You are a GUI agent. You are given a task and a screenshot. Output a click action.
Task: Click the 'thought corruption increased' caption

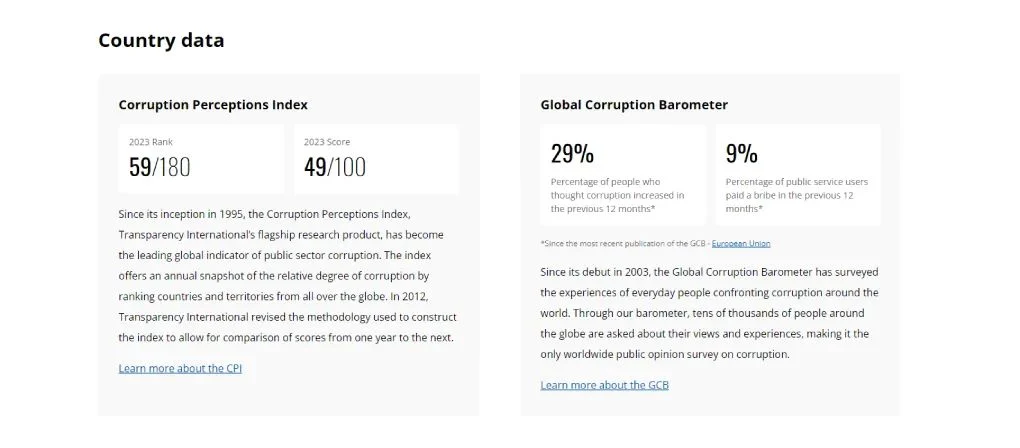[x=617, y=195]
